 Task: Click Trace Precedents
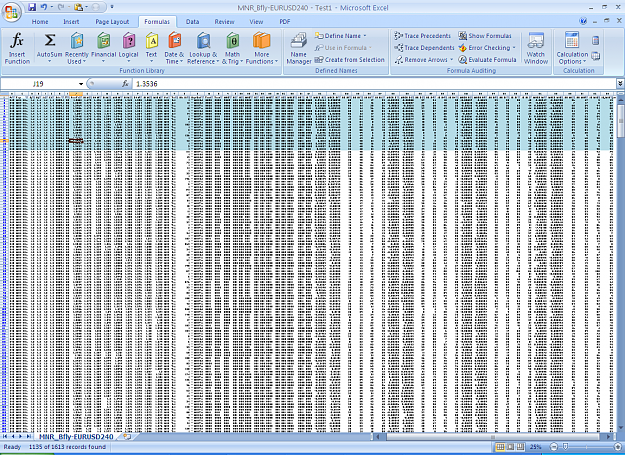(423, 36)
